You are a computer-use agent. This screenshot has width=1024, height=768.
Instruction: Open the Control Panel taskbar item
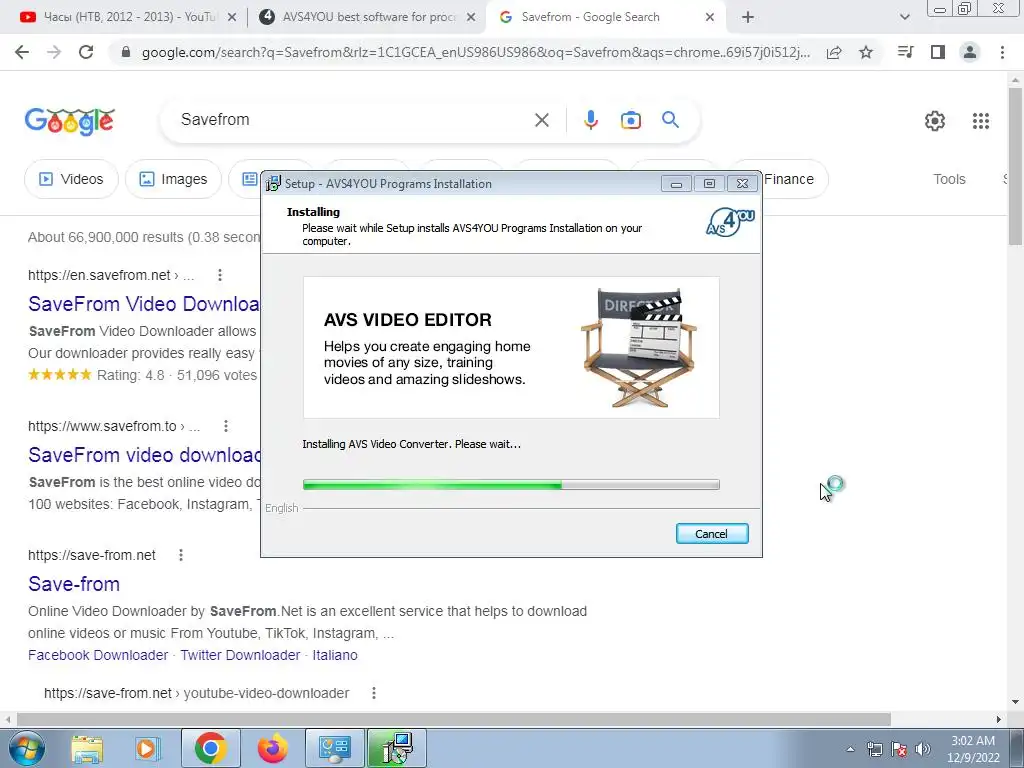[x=335, y=748]
